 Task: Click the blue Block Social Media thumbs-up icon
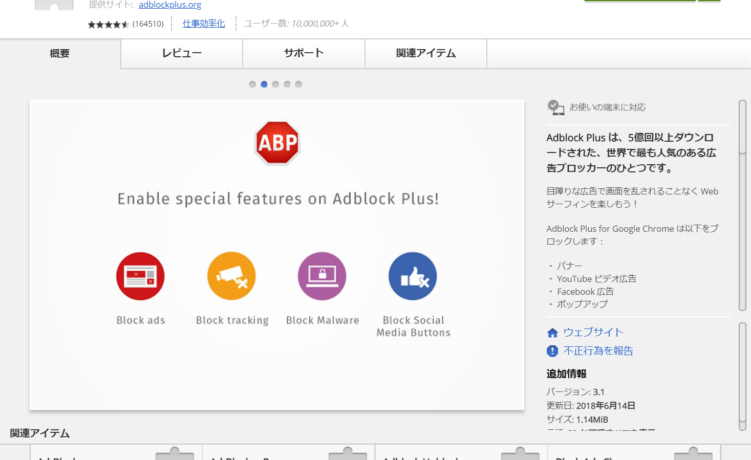coord(412,276)
